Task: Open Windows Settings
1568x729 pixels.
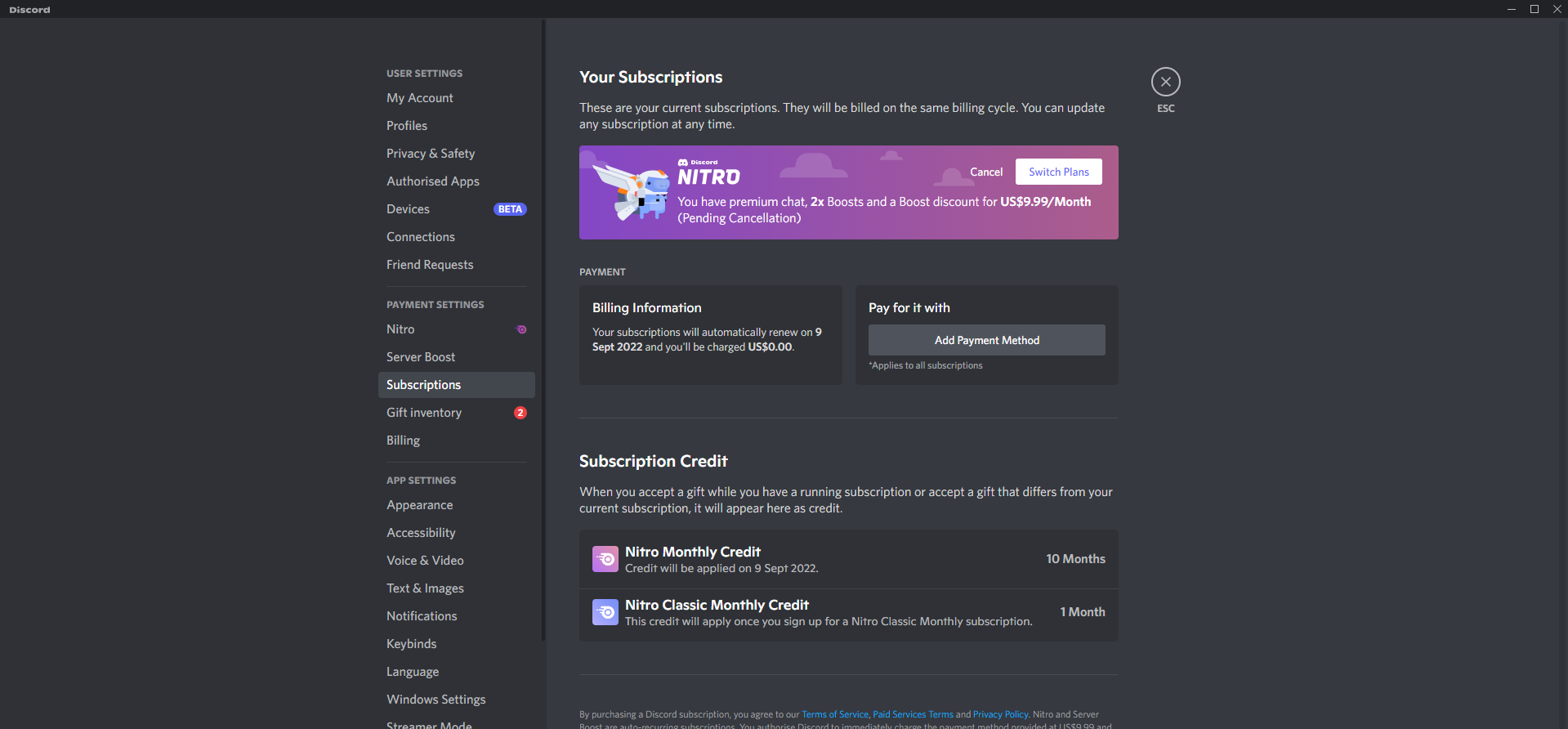Action: click(x=456, y=700)
